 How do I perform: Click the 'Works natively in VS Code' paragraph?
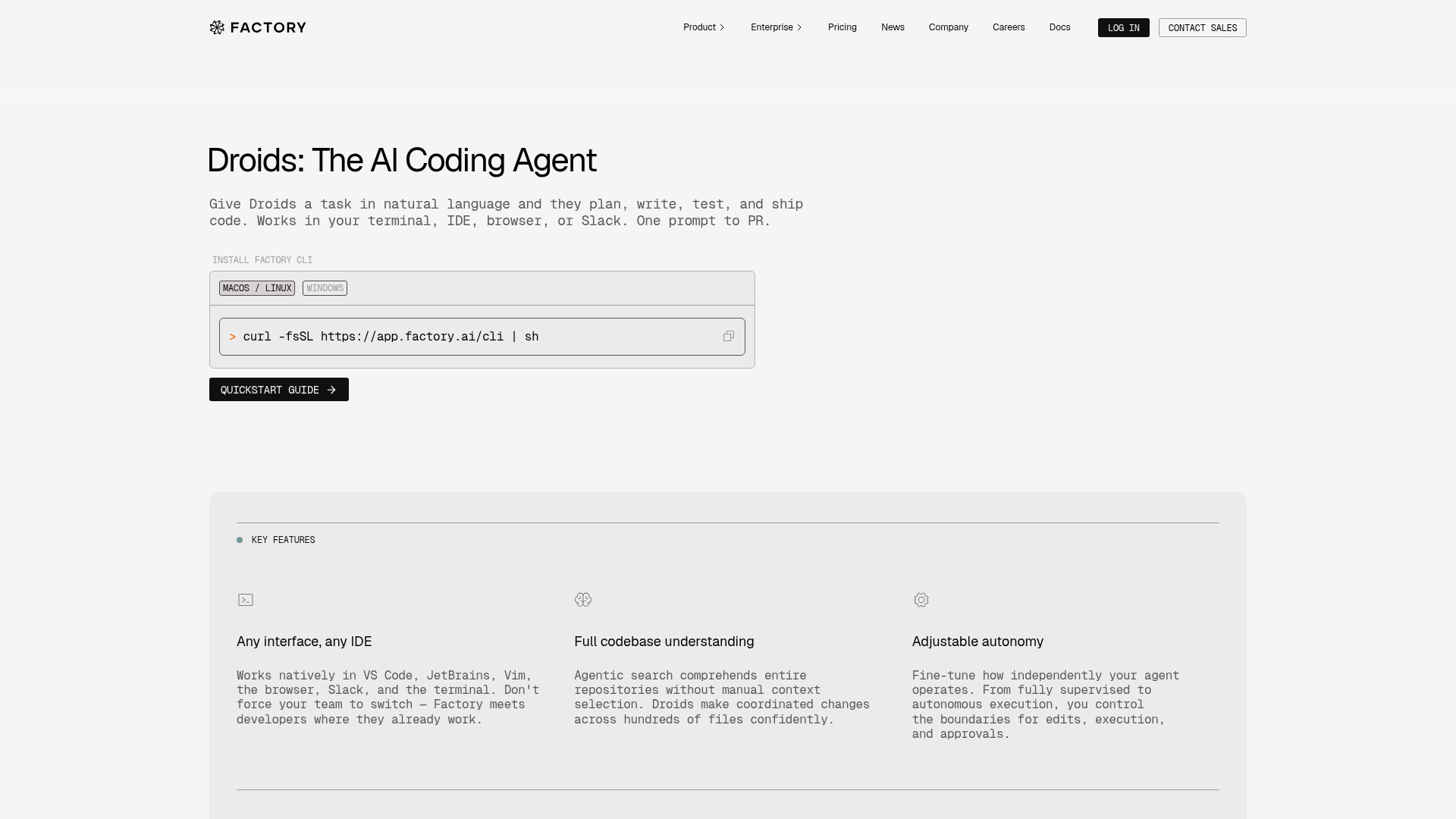pyautogui.click(x=388, y=697)
